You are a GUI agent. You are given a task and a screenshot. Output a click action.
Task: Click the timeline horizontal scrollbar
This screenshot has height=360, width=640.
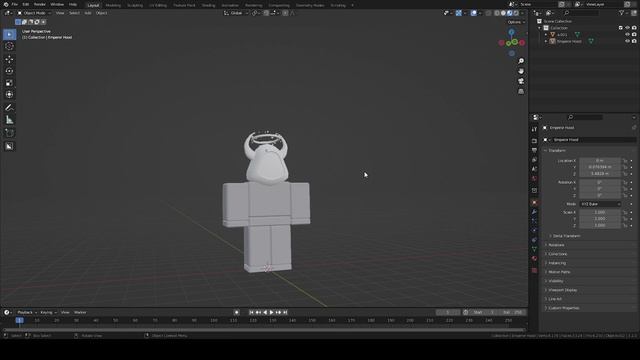[264, 329]
